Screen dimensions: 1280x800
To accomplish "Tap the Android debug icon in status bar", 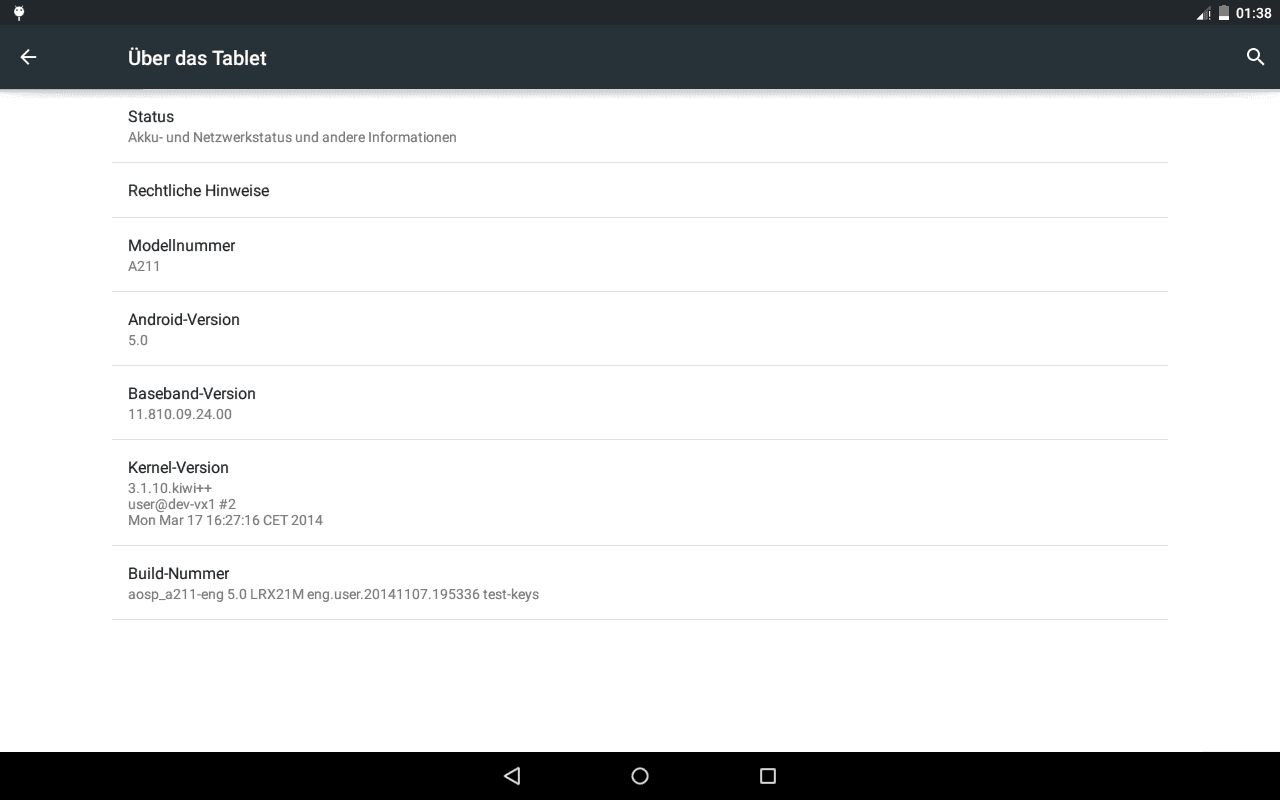I will [19, 13].
